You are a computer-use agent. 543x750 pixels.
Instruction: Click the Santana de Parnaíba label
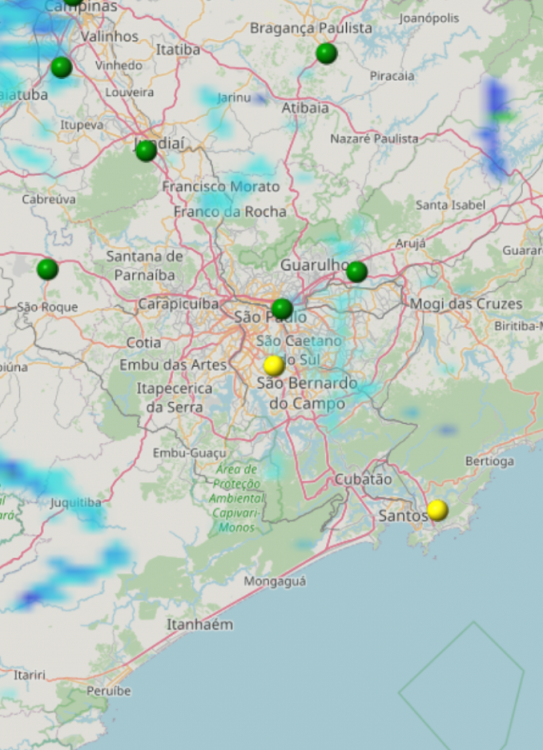144,265
